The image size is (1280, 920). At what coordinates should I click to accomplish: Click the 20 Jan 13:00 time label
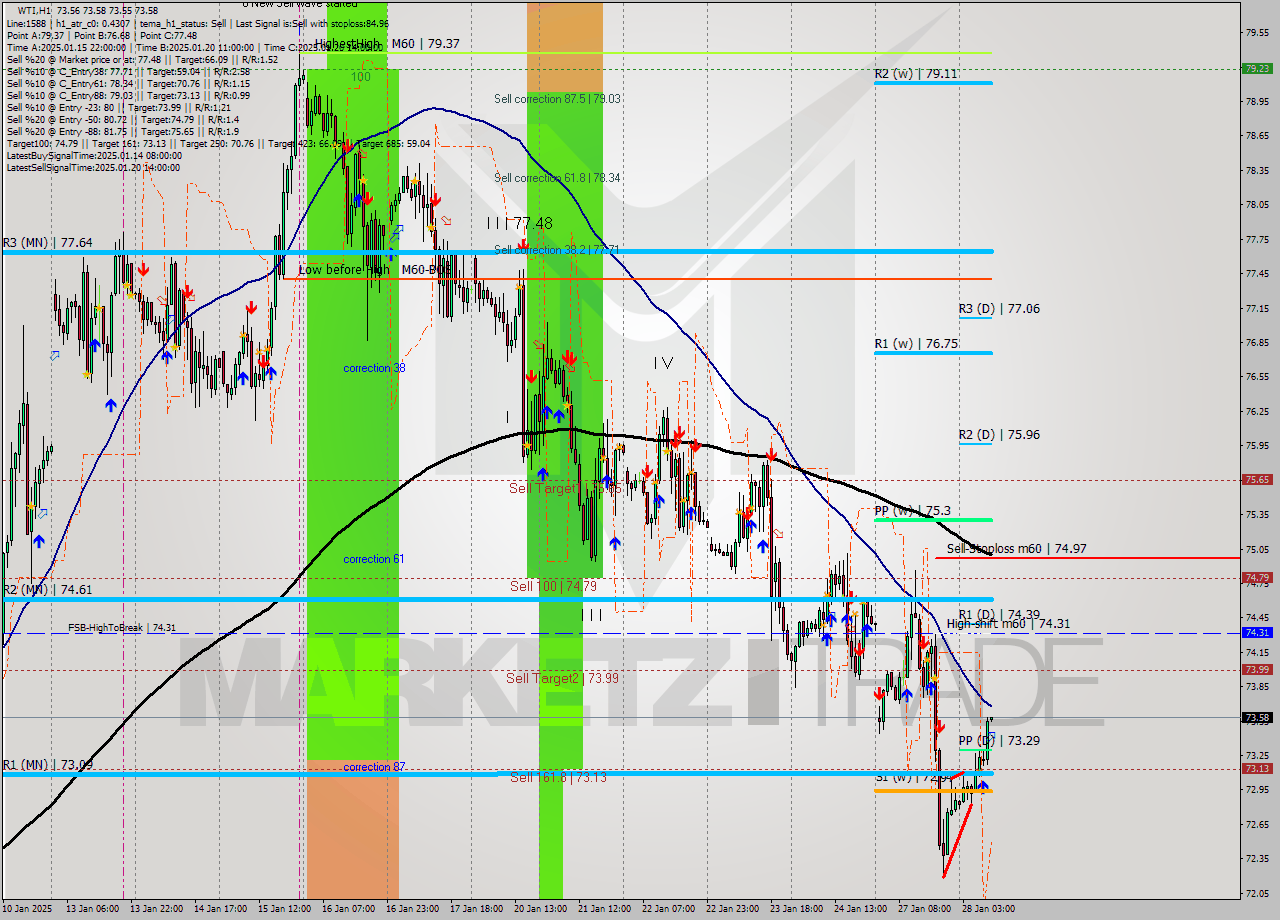pyautogui.click(x=540, y=909)
